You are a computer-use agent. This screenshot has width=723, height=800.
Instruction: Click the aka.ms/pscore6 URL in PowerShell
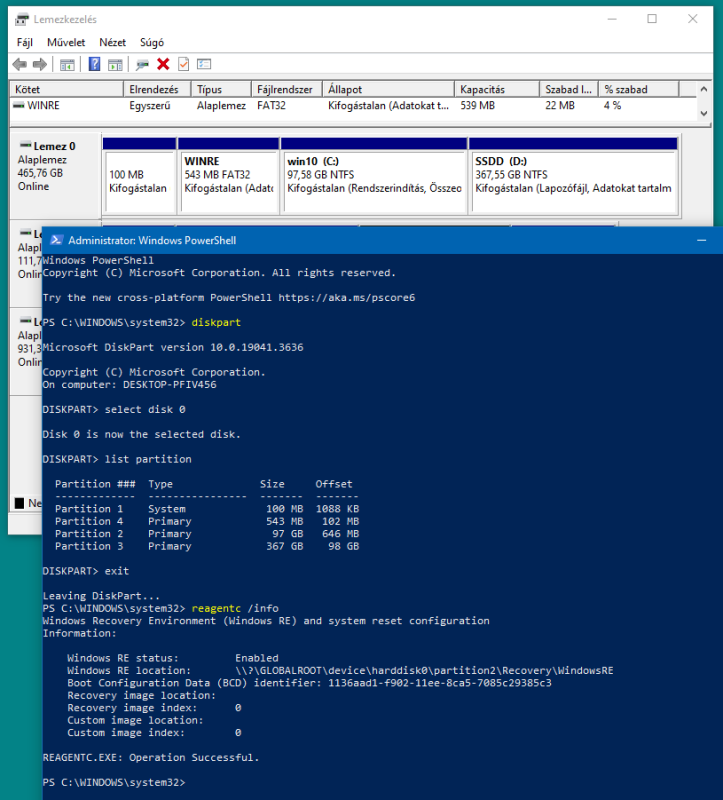[347, 297]
